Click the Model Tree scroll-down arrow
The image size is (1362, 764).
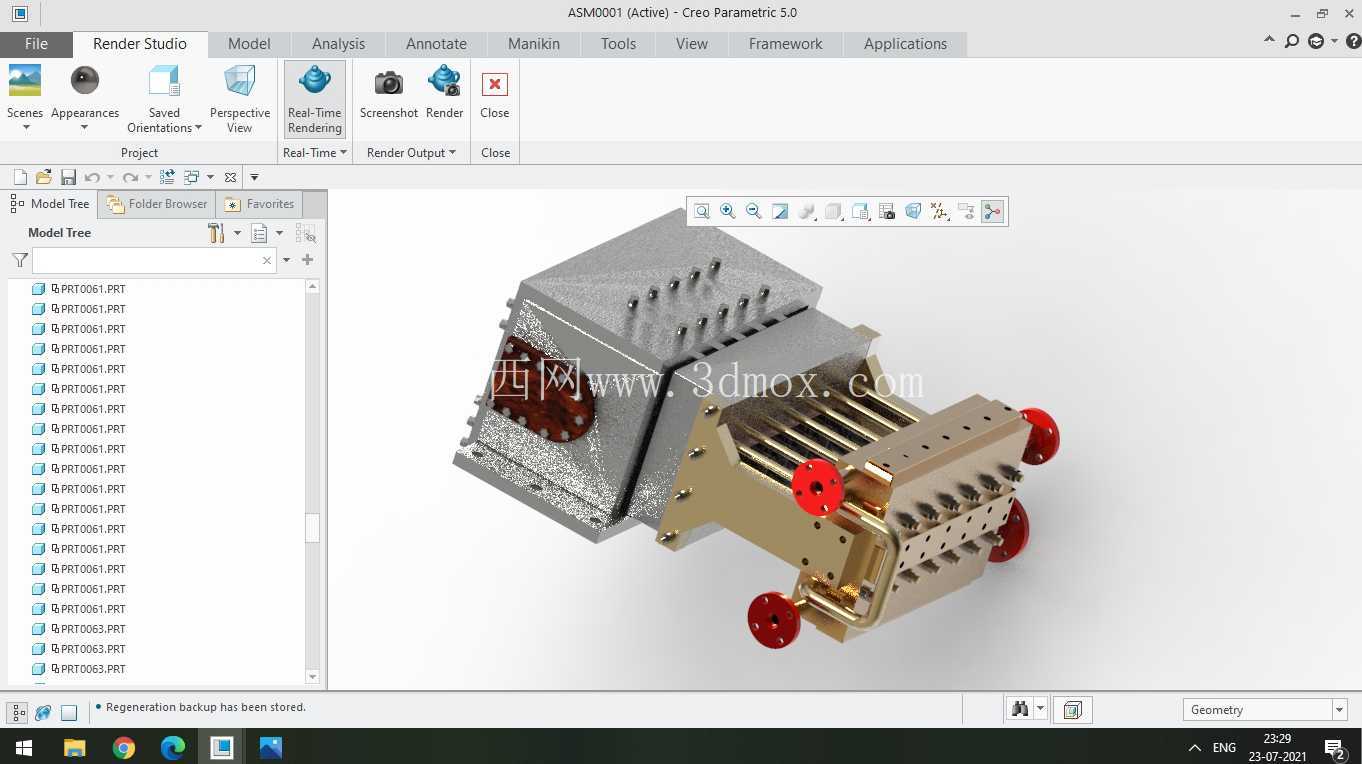(x=312, y=677)
